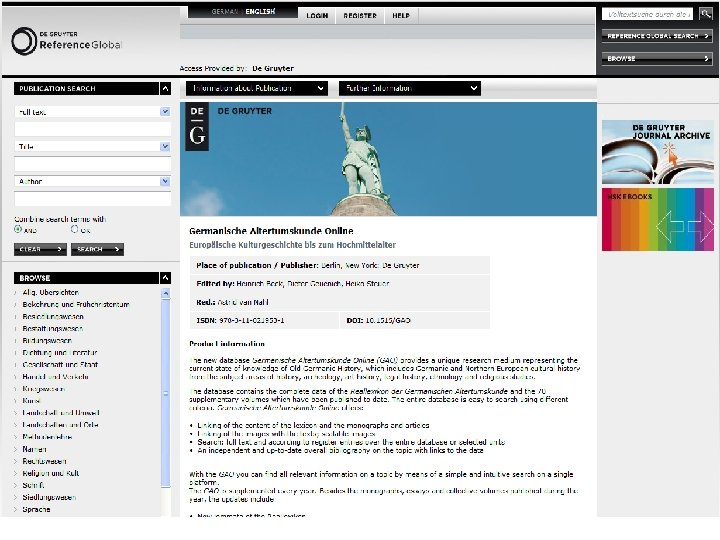The width and height of the screenshot is (720, 540).
Task: Expand Bekehrung und Frühchristentum category
Action: [x=76, y=304]
